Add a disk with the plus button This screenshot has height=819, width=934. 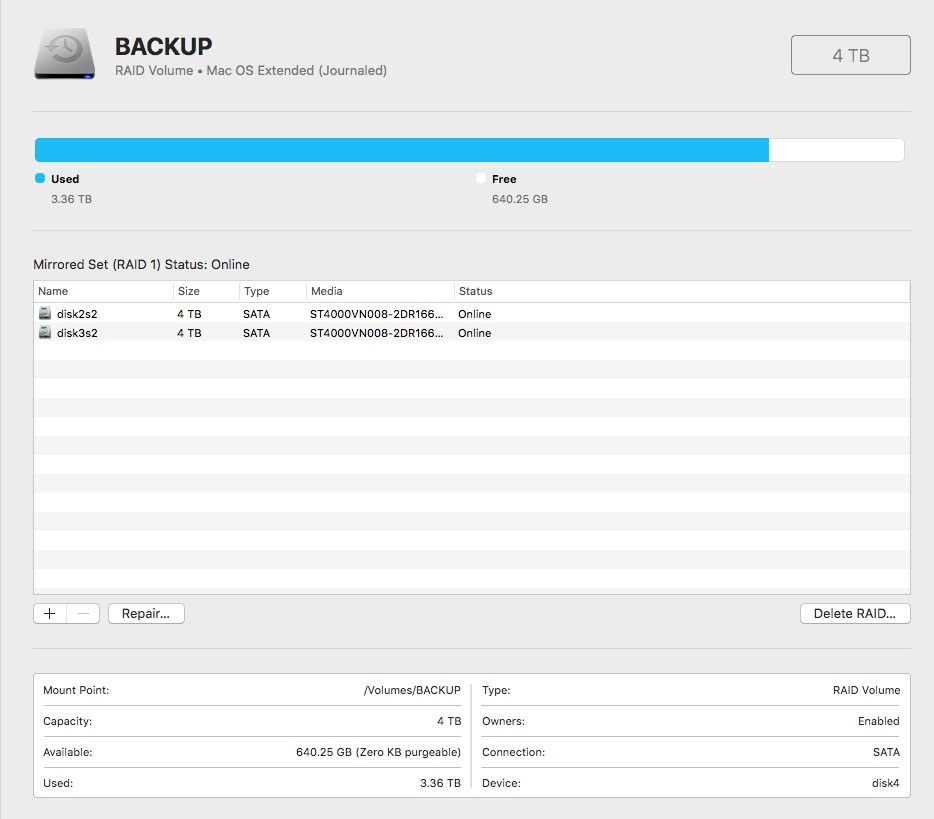[x=50, y=614]
